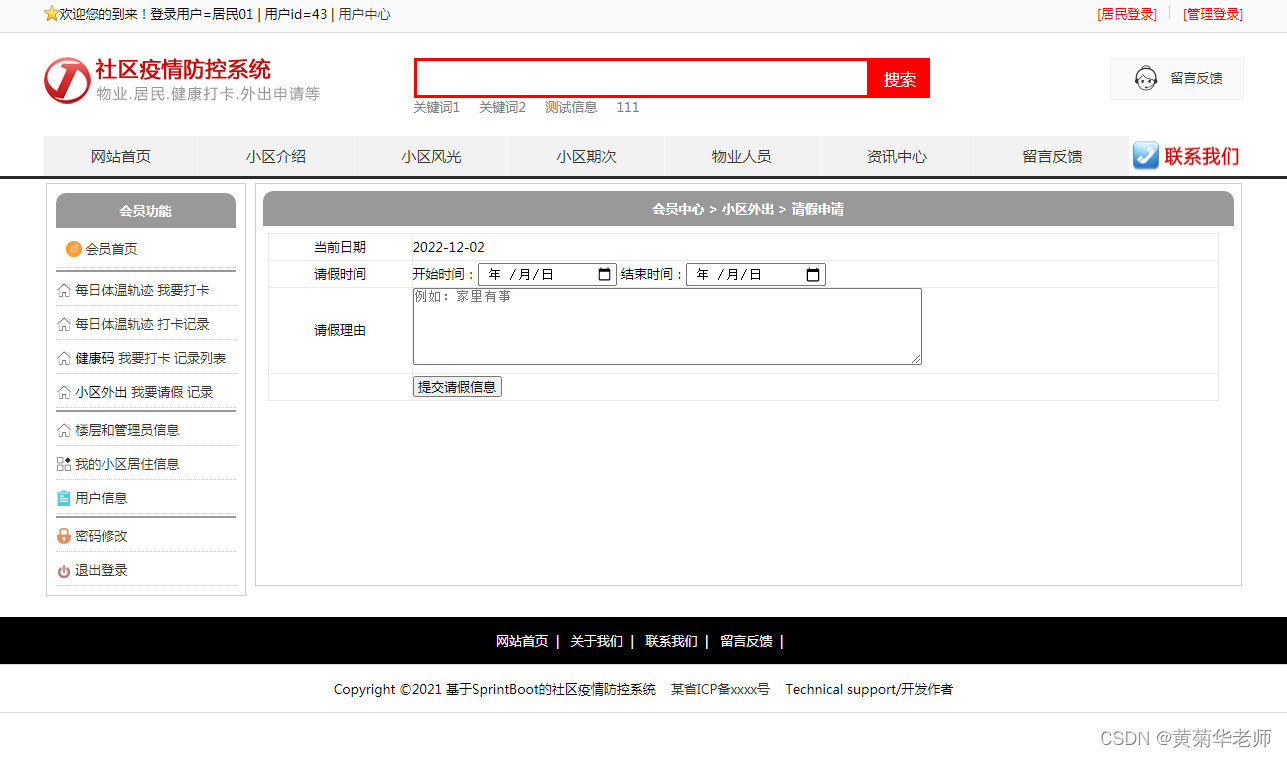Click 我要打卡 in the 健康码 row
1287x758 pixels.
tap(144, 359)
